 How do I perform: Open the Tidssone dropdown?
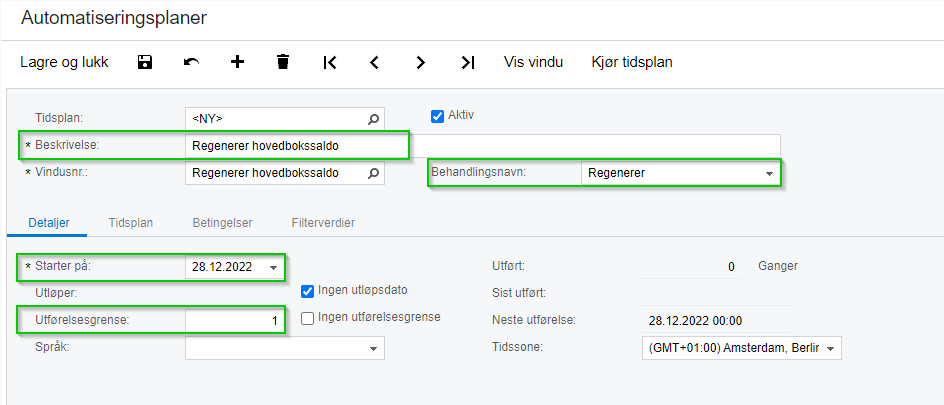[x=831, y=348]
